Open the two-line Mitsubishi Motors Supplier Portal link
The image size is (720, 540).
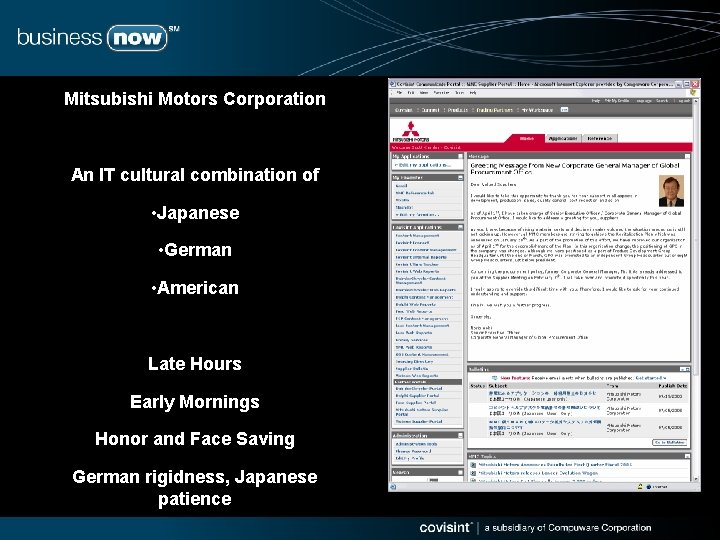tap(422, 411)
